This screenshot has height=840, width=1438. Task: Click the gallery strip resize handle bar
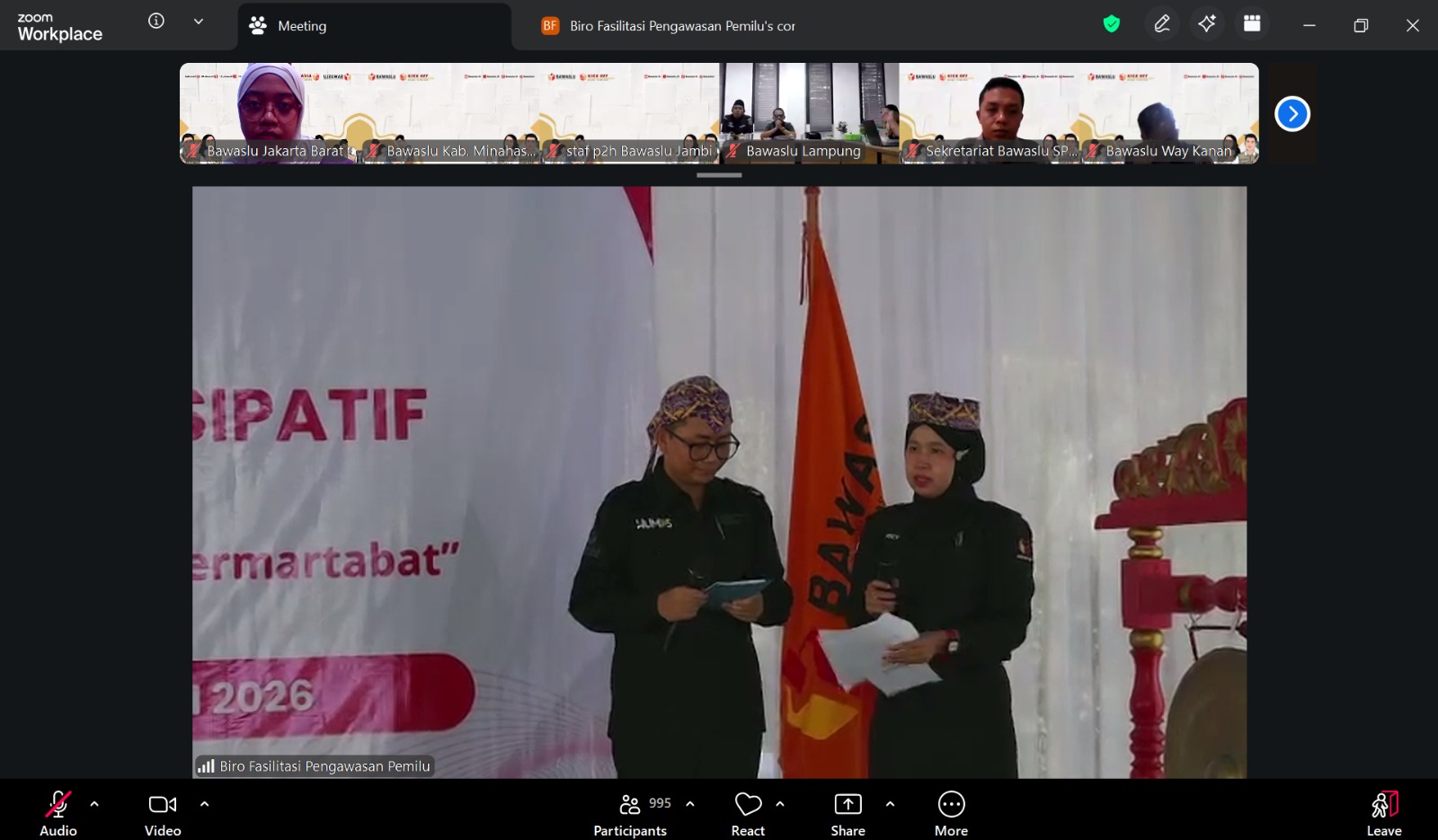tap(719, 175)
